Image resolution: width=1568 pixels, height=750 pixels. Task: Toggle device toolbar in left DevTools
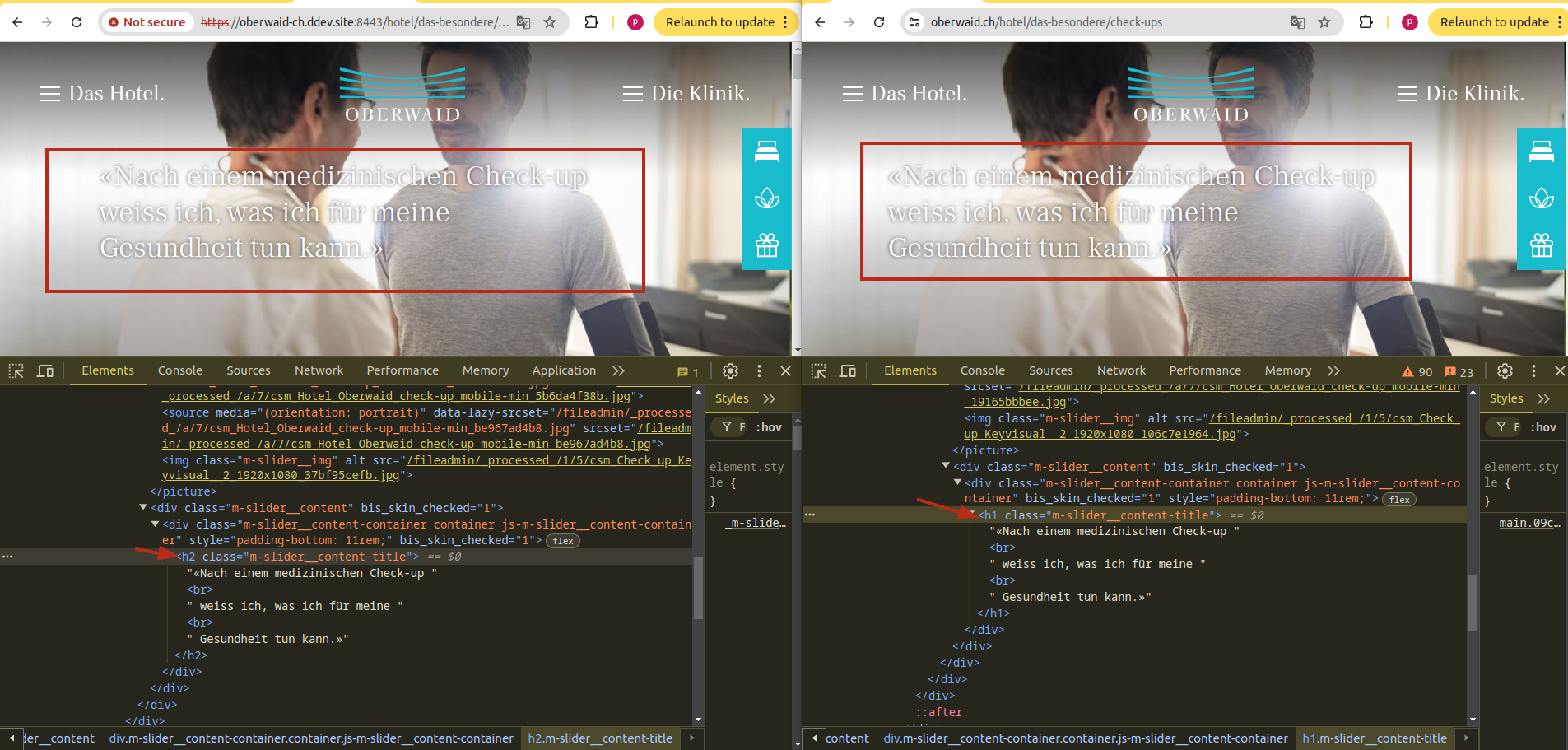45,371
